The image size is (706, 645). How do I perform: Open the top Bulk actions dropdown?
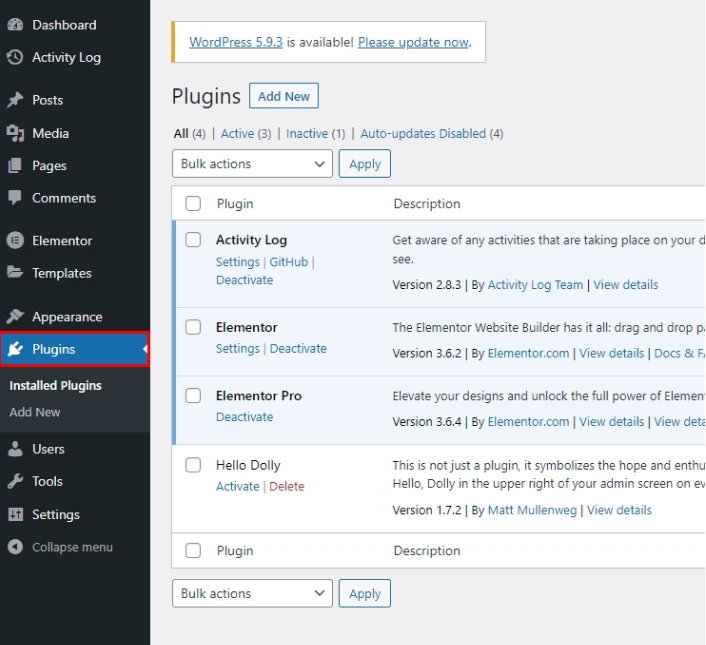pos(252,164)
